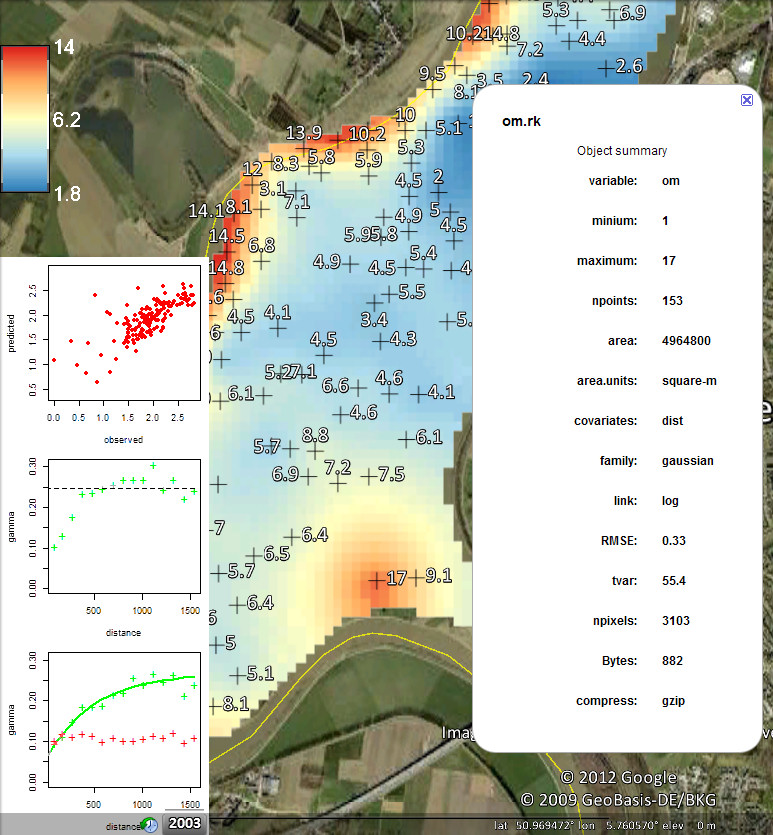Click the predicted vs observed scatter plot
773x835 pixels.
coord(104,351)
